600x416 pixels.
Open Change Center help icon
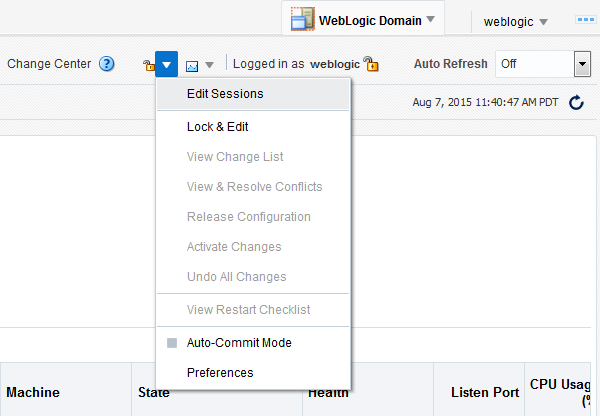106,64
